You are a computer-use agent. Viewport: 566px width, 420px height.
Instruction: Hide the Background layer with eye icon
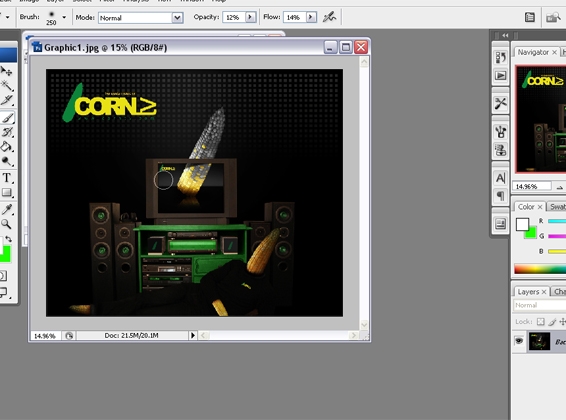[519, 341]
